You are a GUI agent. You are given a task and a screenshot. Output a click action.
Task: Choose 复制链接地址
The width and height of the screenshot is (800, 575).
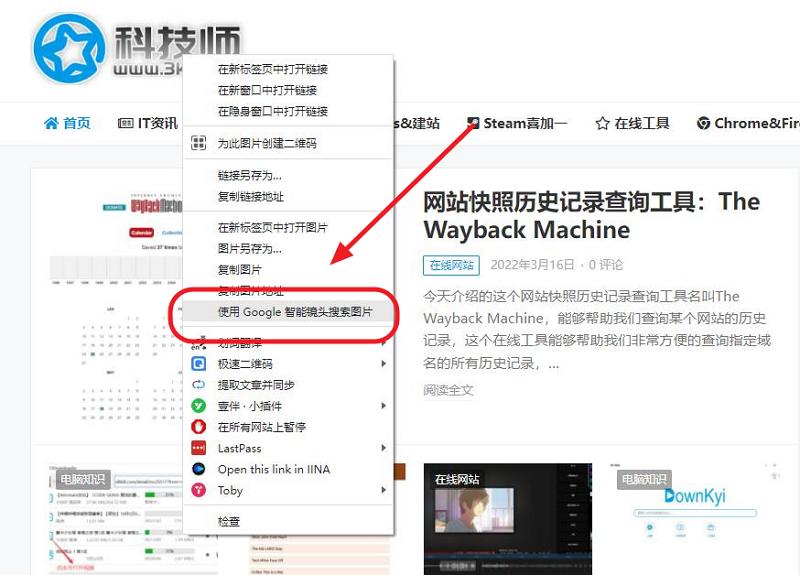tap(288, 196)
